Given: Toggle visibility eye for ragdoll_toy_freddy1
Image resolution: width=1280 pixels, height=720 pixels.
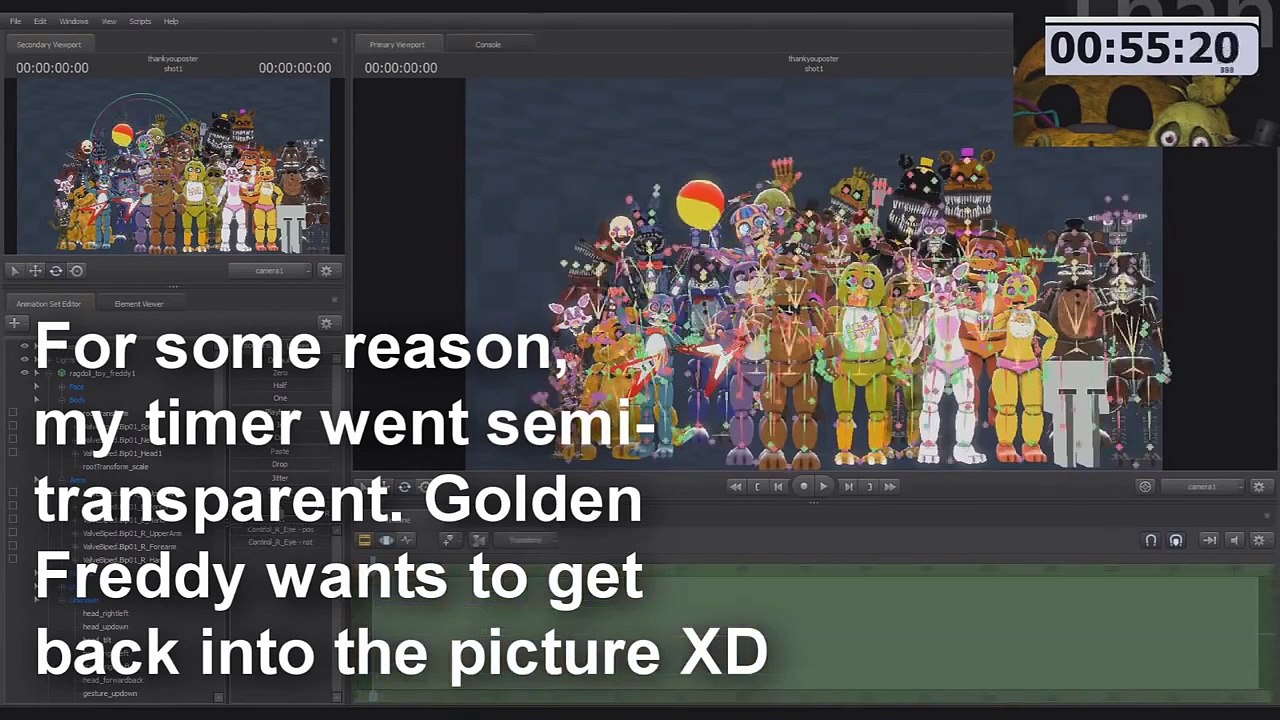Looking at the screenshot, I should pos(25,373).
